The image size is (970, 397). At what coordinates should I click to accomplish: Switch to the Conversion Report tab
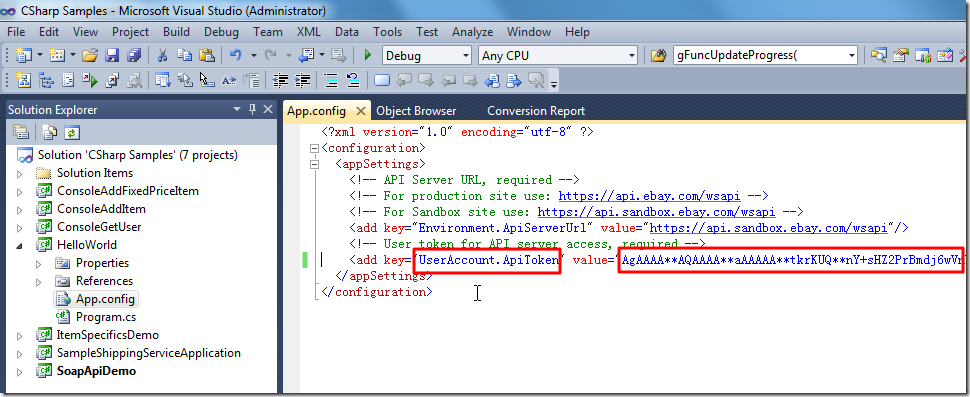[536, 111]
